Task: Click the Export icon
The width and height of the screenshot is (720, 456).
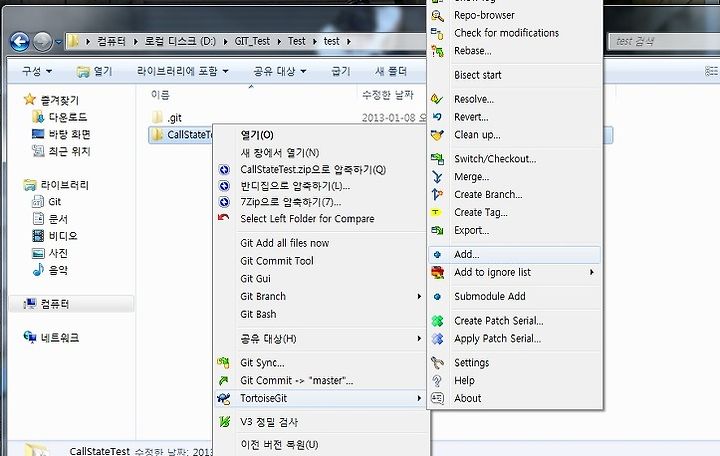Action: [437, 231]
